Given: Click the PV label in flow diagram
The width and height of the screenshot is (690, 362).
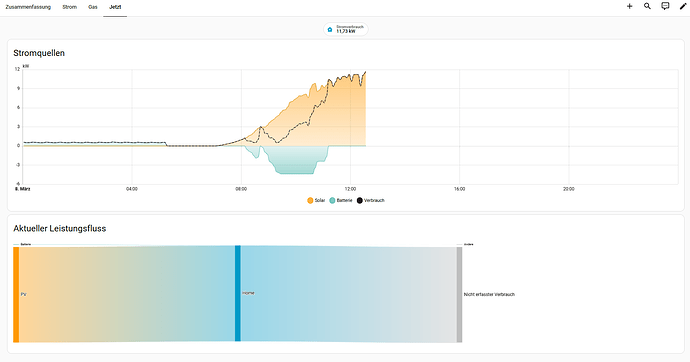Looking at the screenshot, I should 23,294.
